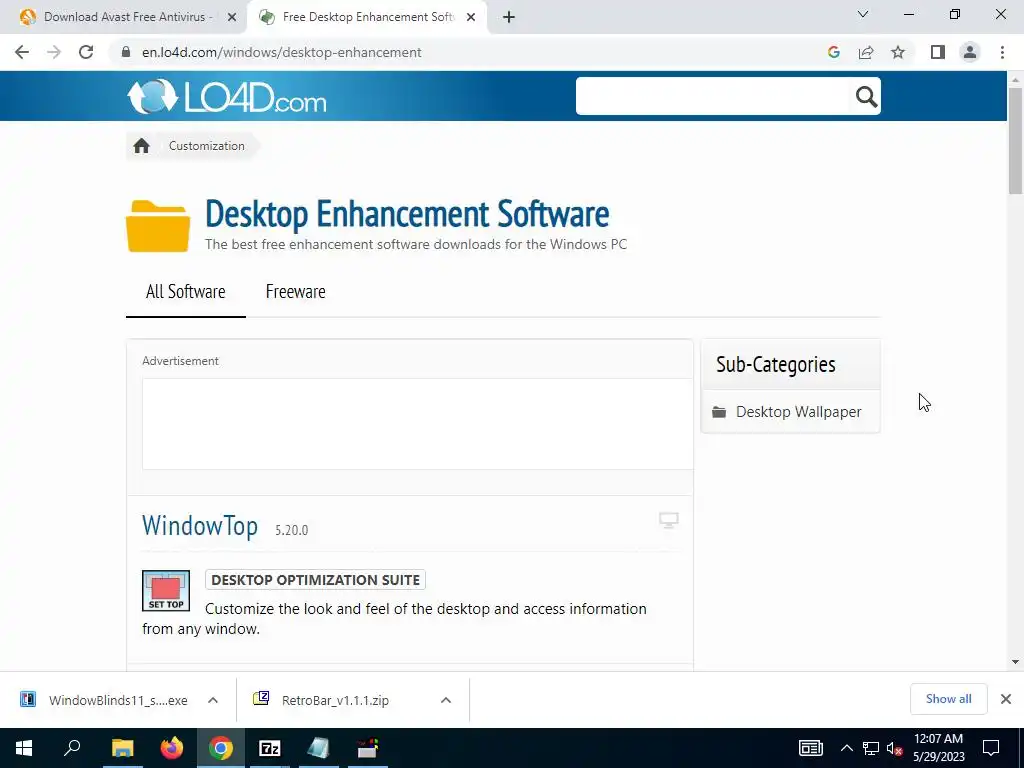
Task: Click the Sub-Categories heading
Action: coord(775,364)
